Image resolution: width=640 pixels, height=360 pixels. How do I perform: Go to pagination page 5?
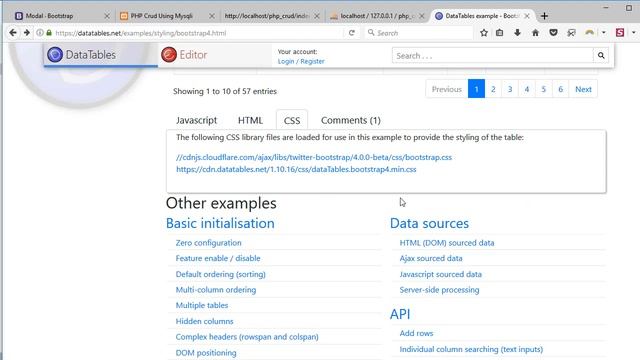pyautogui.click(x=543, y=89)
